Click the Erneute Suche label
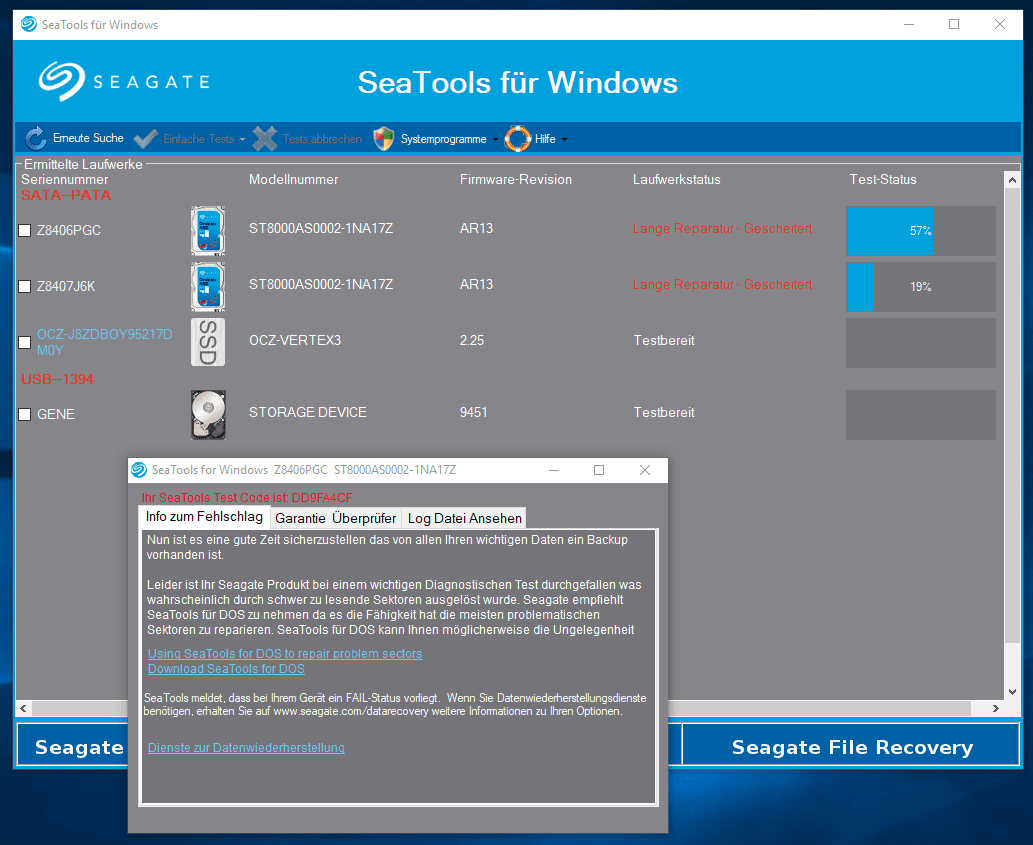This screenshot has height=845, width=1033. pyautogui.click(x=88, y=138)
